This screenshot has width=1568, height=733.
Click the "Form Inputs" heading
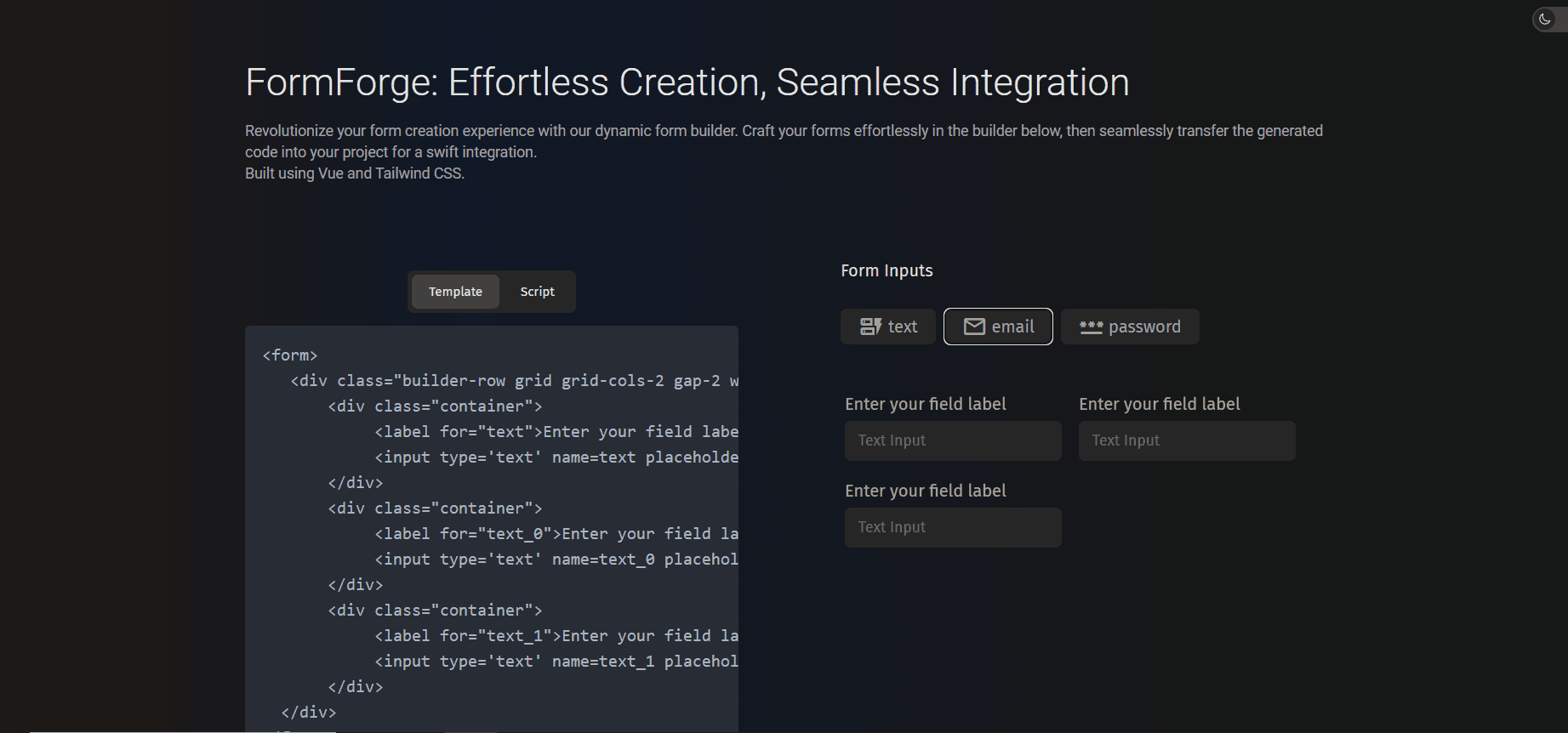pyautogui.click(x=887, y=270)
